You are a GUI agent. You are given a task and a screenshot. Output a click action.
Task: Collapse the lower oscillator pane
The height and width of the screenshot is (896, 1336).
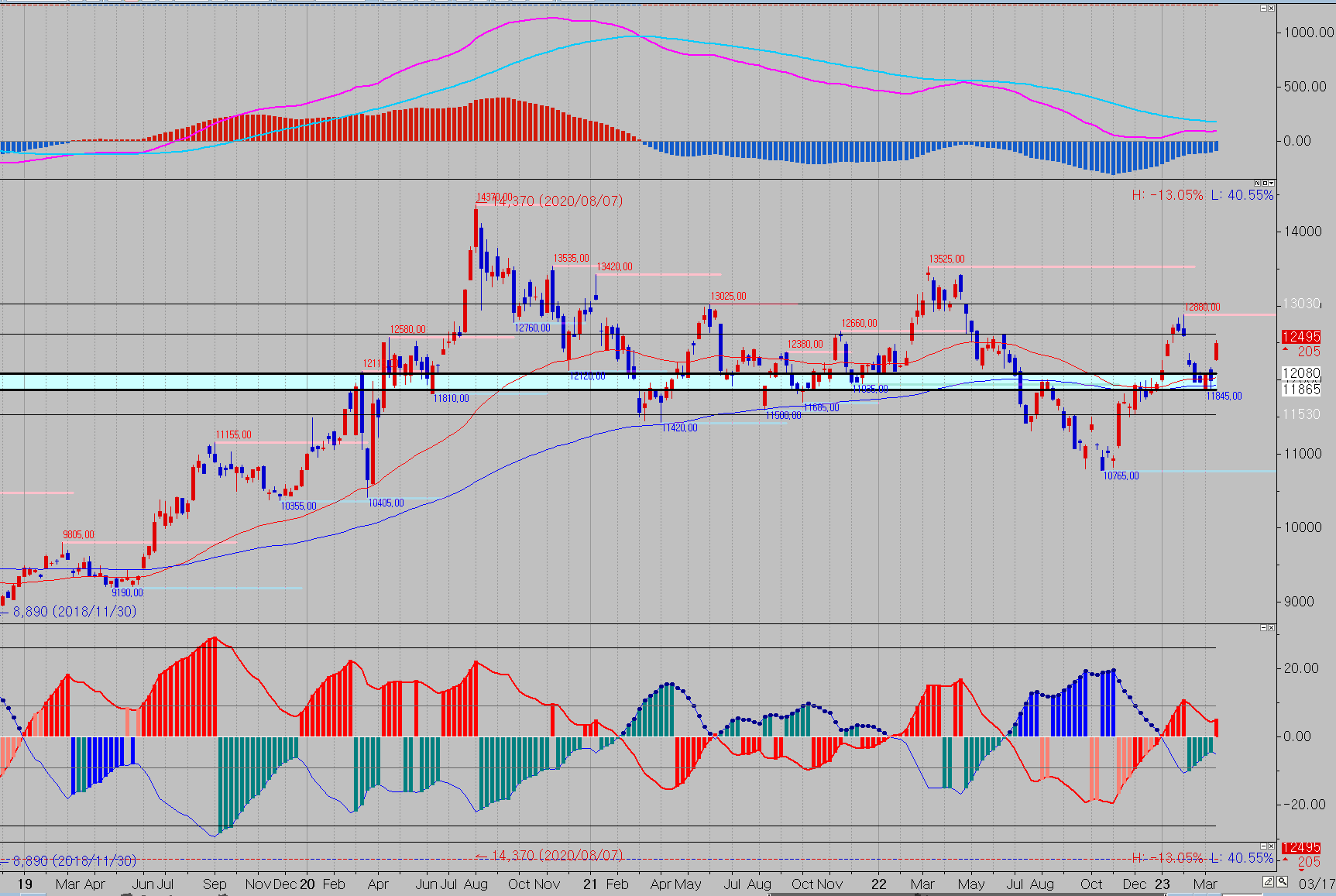click(1263, 627)
